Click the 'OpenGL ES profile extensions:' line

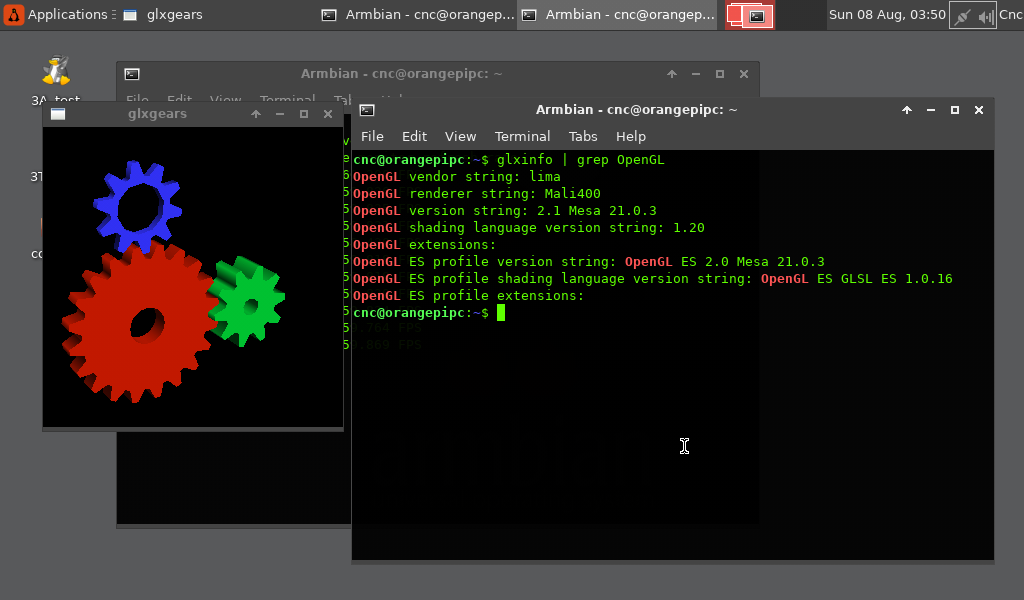[x=469, y=296]
